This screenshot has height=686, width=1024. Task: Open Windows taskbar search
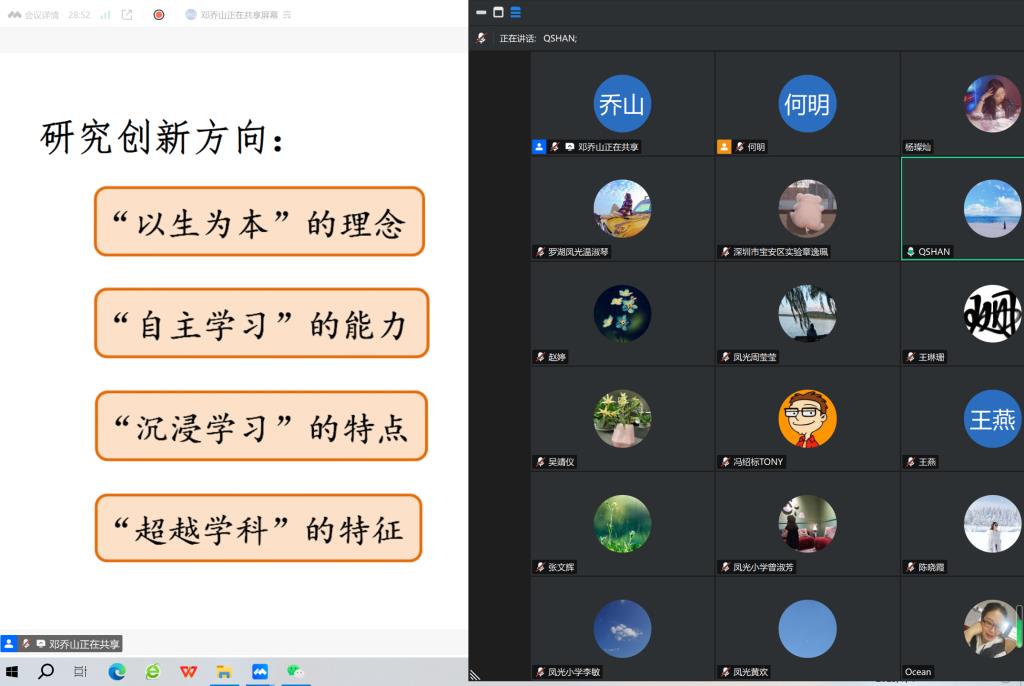(46, 672)
